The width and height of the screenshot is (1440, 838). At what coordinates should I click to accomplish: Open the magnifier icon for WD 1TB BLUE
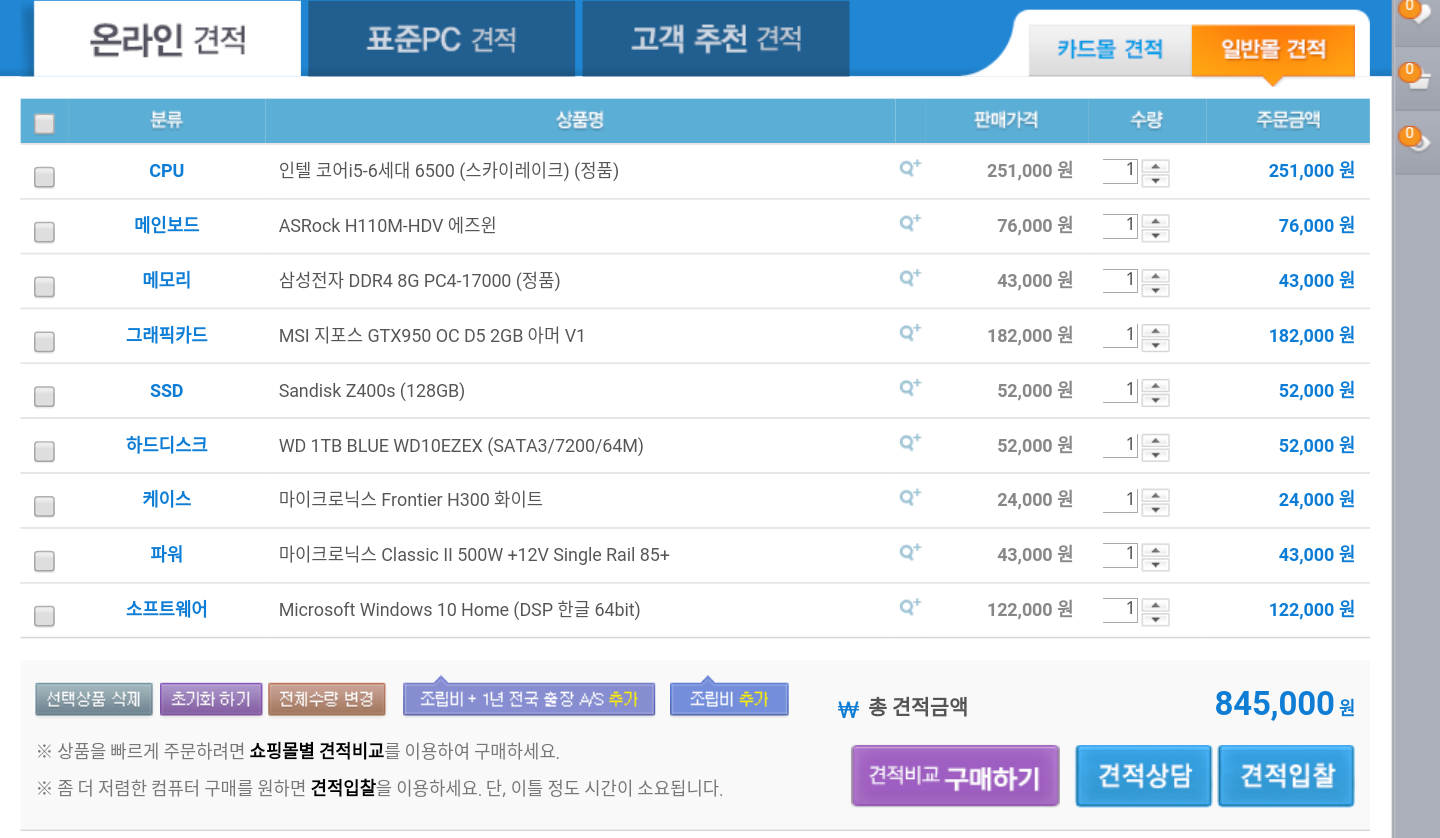909,443
